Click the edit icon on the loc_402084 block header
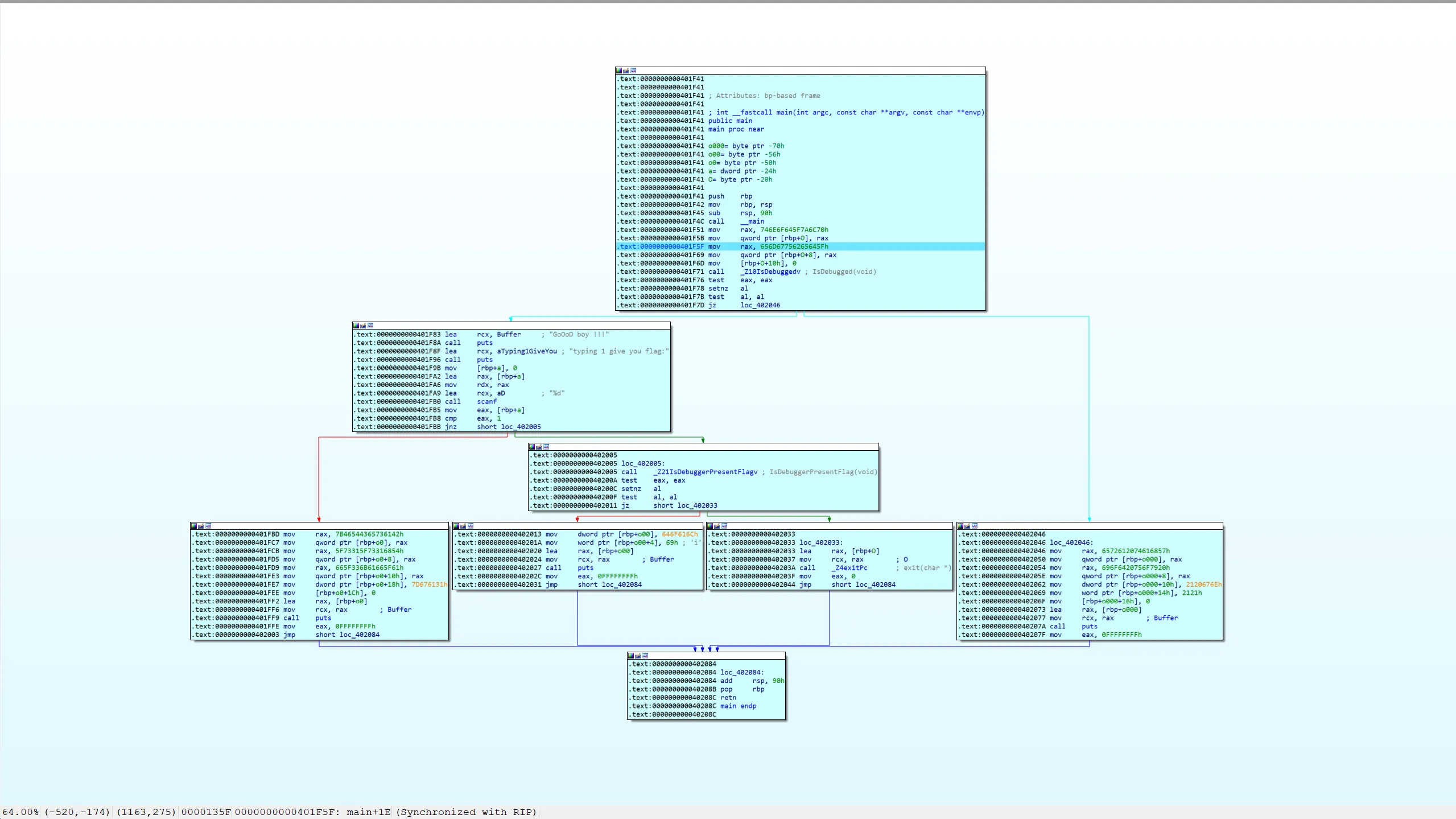Viewport: 1456px width, 819px height. point(639,656)
